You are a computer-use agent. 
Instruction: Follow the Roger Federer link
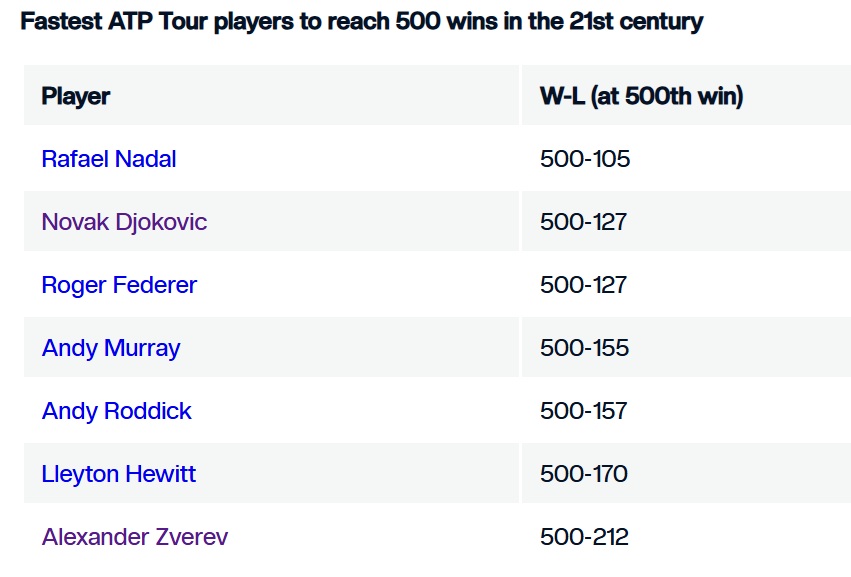[119, 285]
